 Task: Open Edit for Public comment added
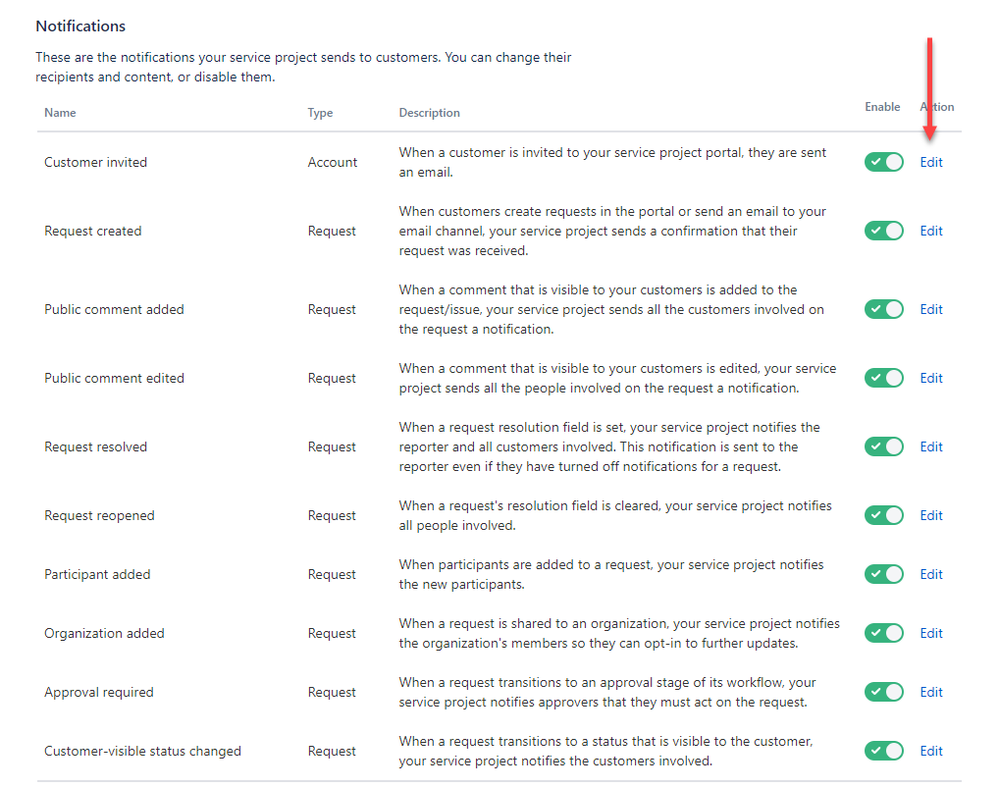point(931,309)
